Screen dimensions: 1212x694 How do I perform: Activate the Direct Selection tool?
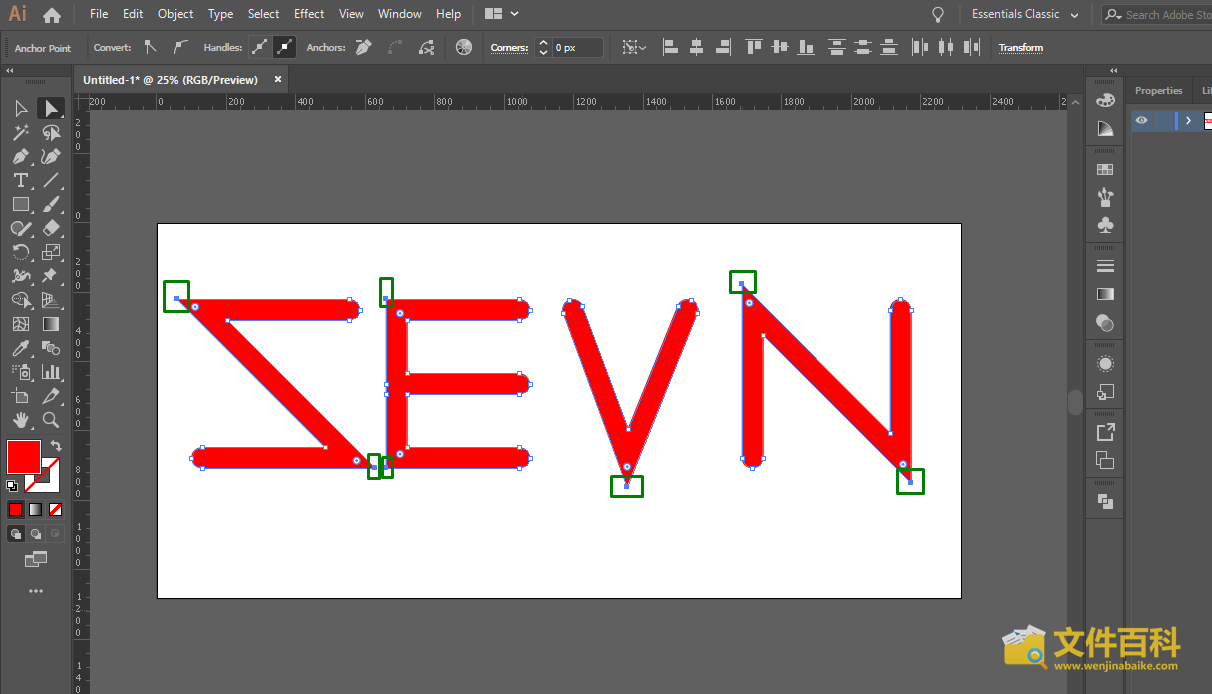coord(51,108)
